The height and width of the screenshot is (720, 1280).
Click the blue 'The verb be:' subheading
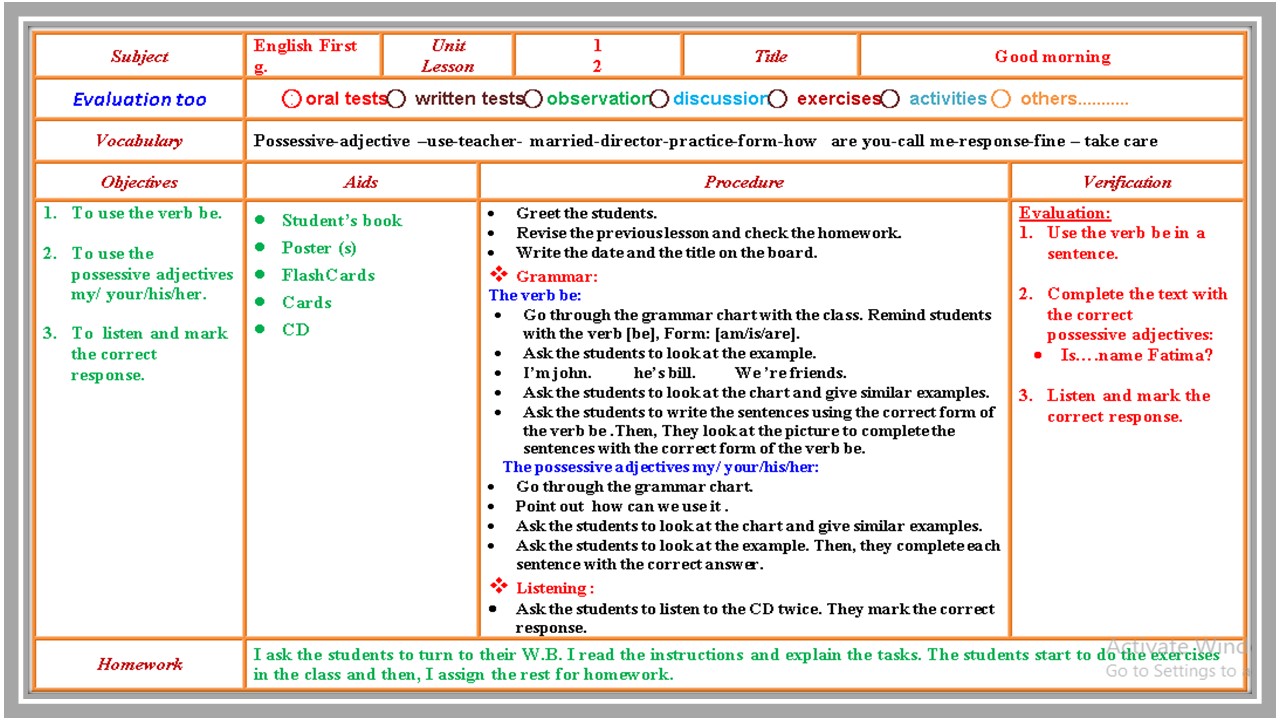tap(534, 296)
